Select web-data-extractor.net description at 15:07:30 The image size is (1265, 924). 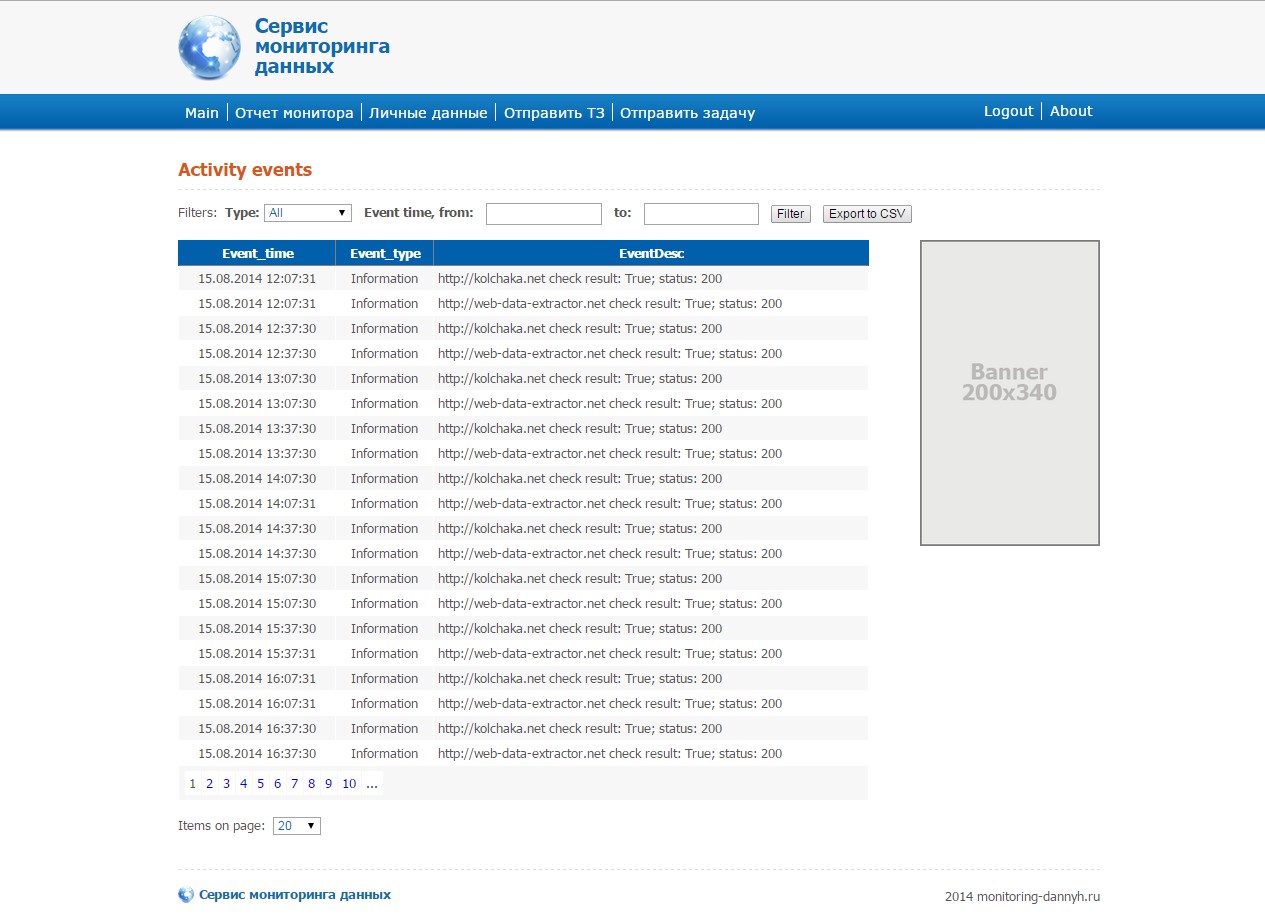pyautogui.click(x=610, y=604)
